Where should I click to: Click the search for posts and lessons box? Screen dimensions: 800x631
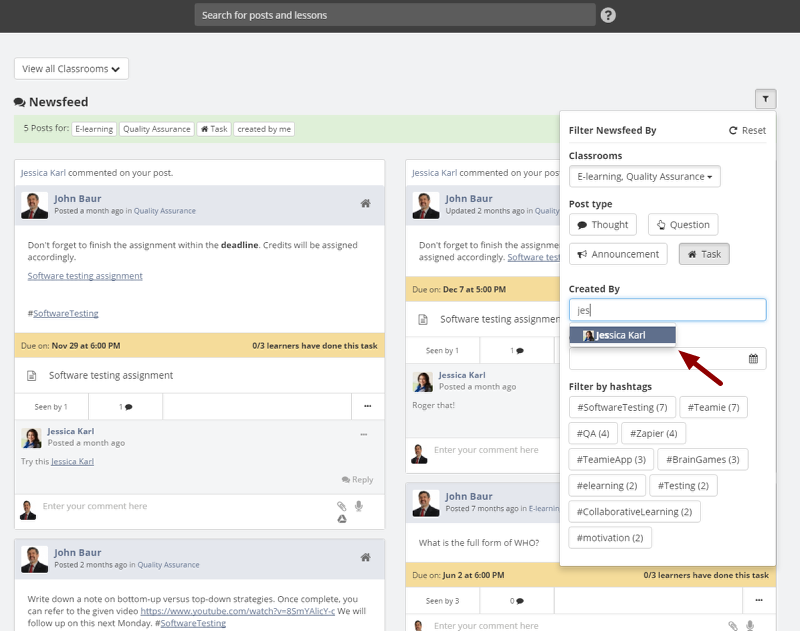click(395, 15)
